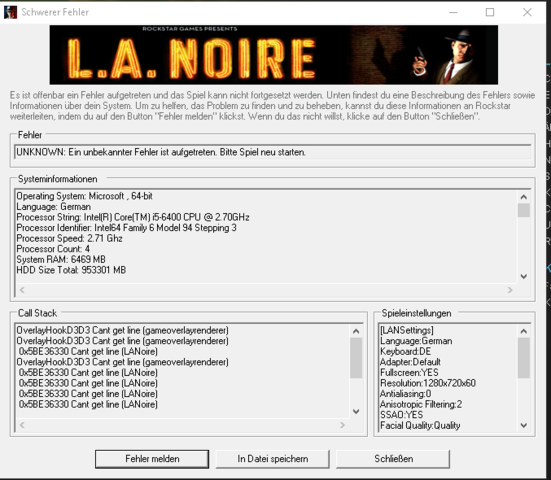
Task: Click the Schließen button
Action: (x=393, y=459)
